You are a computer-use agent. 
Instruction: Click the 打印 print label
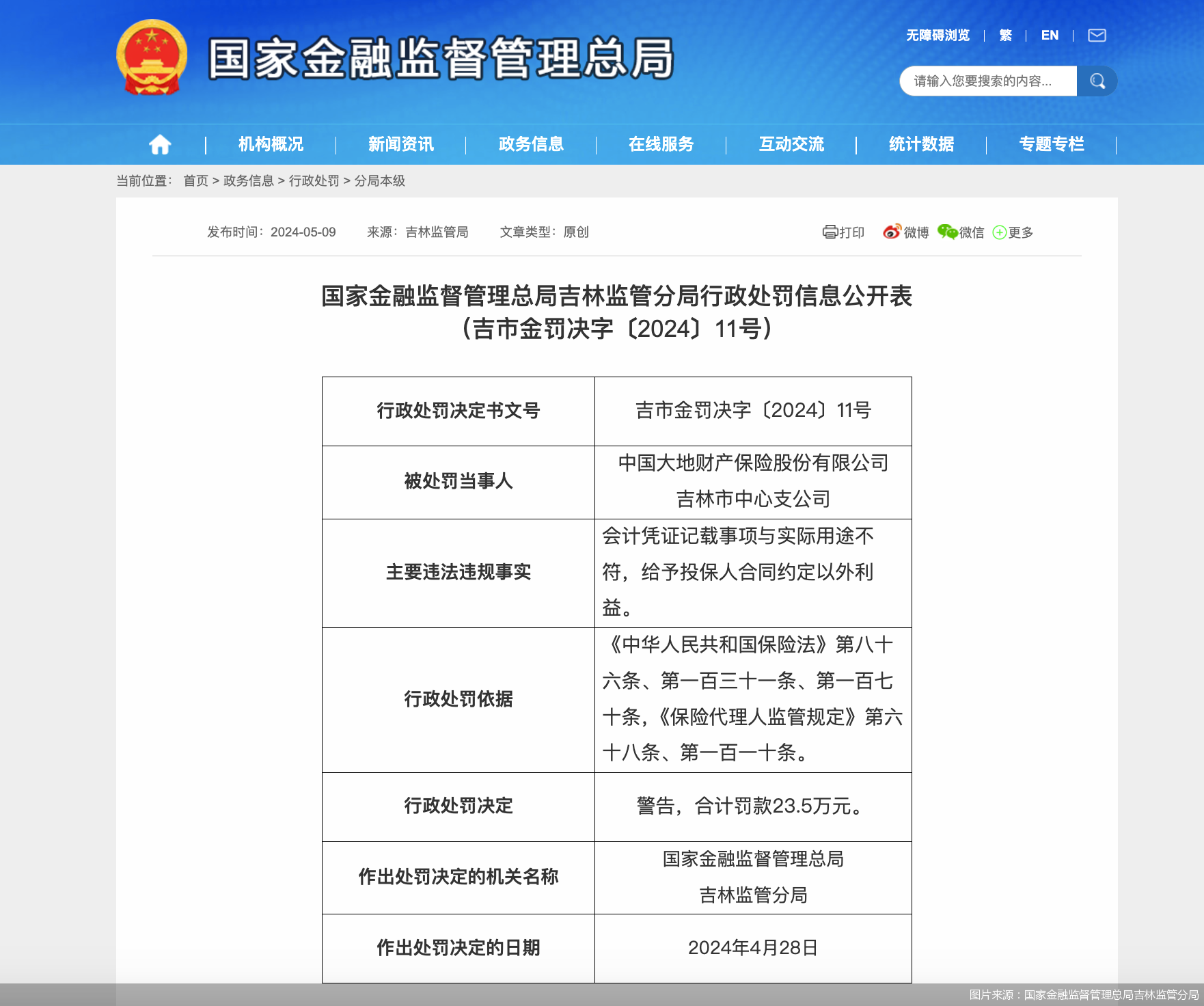click(x=851, y=232)
